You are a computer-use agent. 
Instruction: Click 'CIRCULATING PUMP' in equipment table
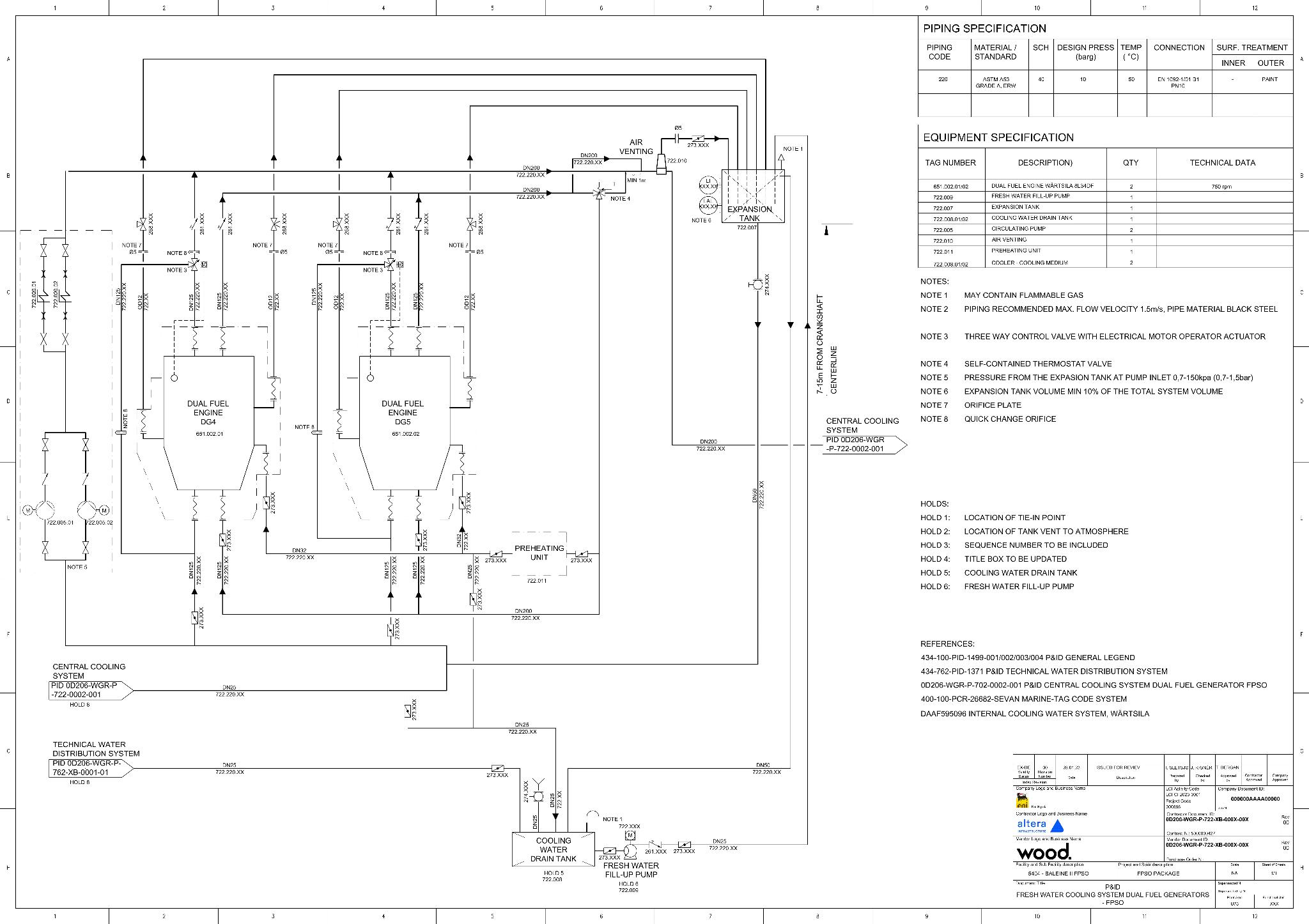tap(1018, 229)
